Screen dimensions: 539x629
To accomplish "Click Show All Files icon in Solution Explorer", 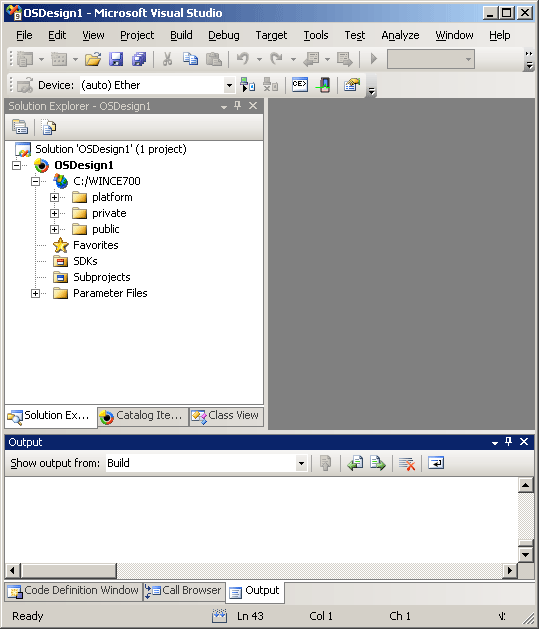I will point(49,127).
